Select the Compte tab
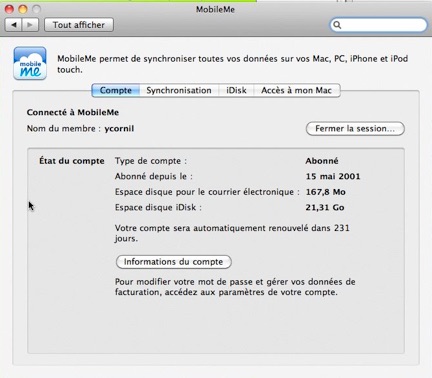Screen dimensions: 432x378 tap(116, 90)
